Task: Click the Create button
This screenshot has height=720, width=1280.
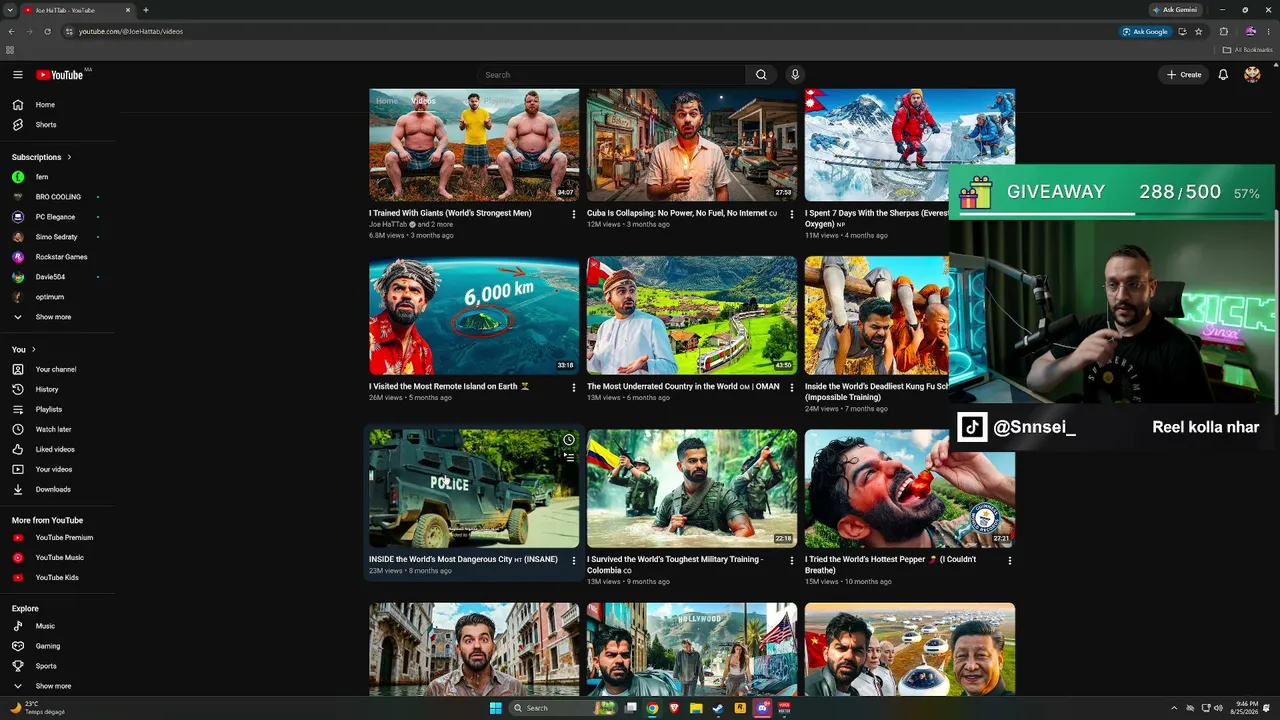Action: point(1184,75)
